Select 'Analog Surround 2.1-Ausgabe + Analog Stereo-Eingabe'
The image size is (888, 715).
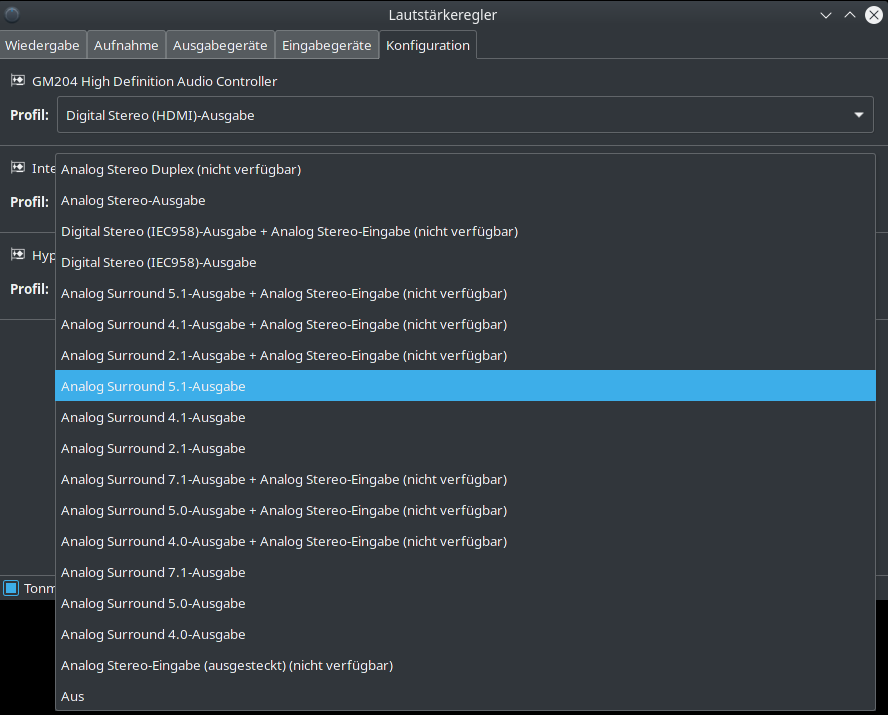point(466,356)
